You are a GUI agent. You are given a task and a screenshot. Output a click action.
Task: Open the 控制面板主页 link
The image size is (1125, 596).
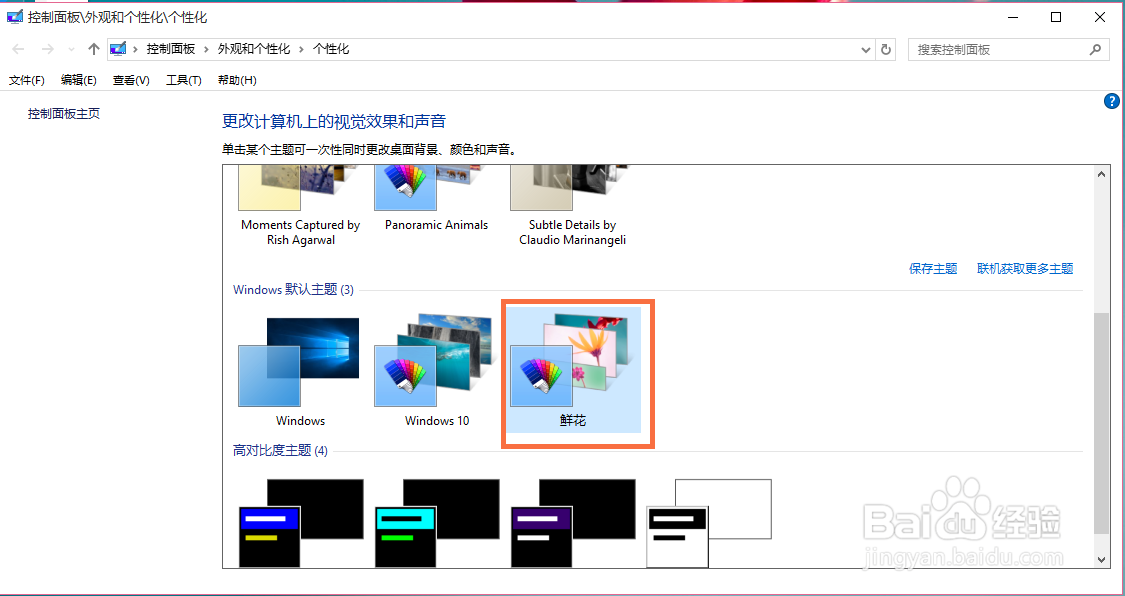click(64, 113)
